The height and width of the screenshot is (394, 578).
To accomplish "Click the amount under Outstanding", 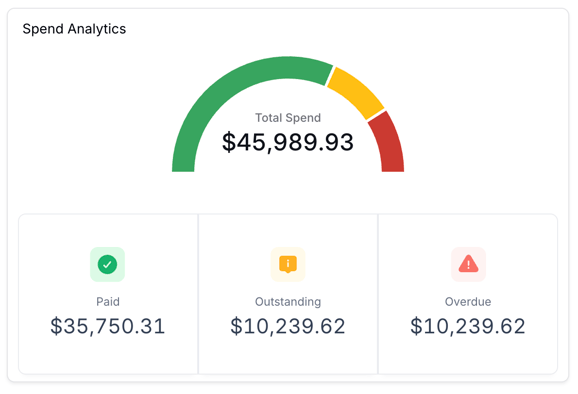I will pos(288,326).
